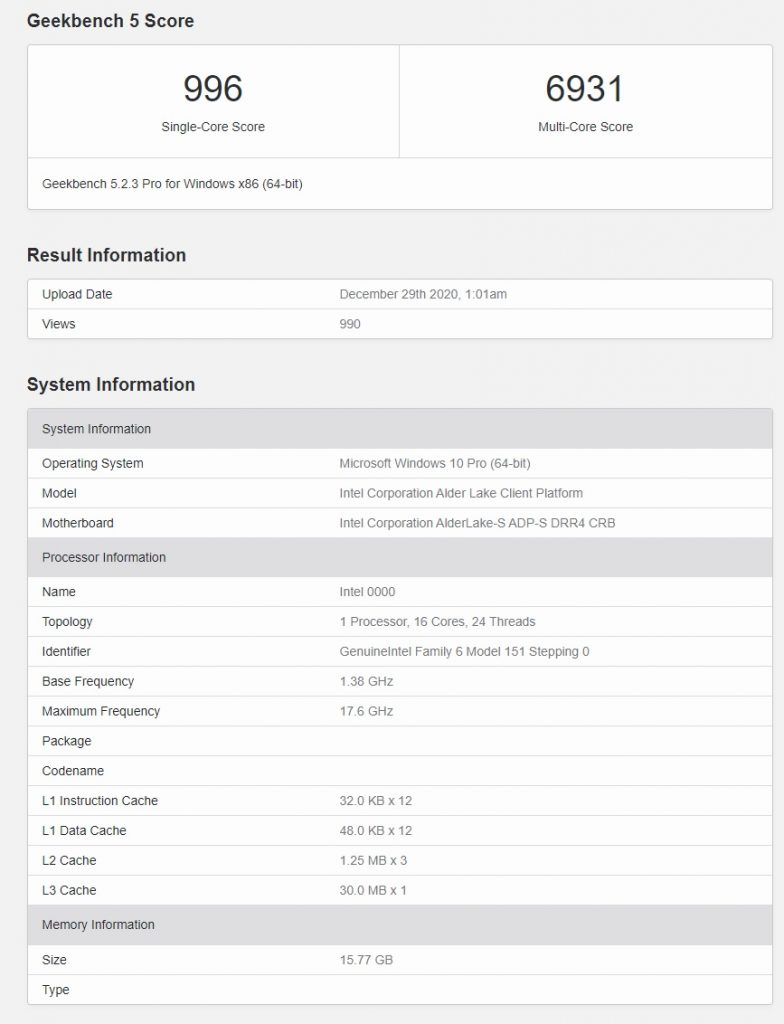784x1024 pixels.
Task: Click the 'L1 Instruction Cache' label
Action: [100, 801]
